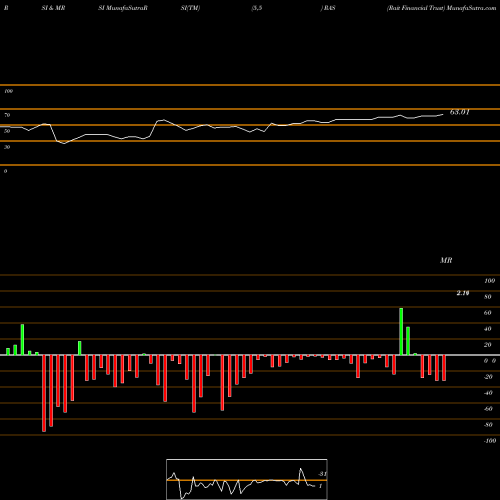500x500 pixels.
Task: Click the MR scale label 40
Action: [x=487, y=329]
